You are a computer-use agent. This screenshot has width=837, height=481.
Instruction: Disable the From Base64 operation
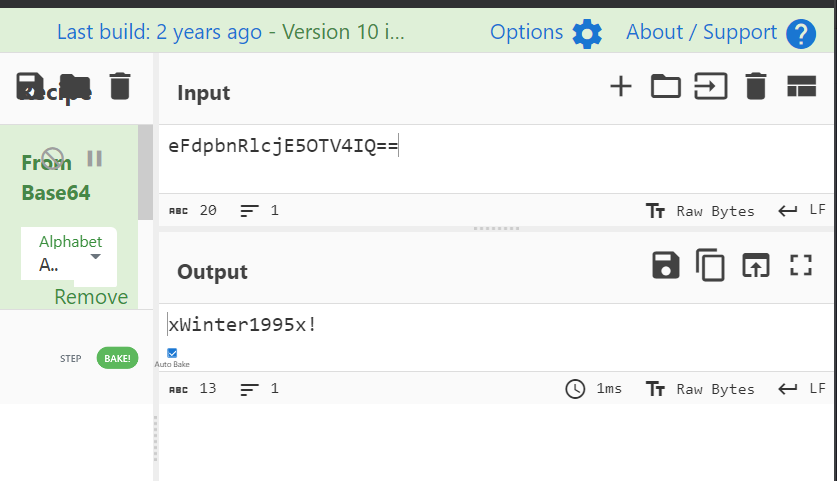(53, 159)
